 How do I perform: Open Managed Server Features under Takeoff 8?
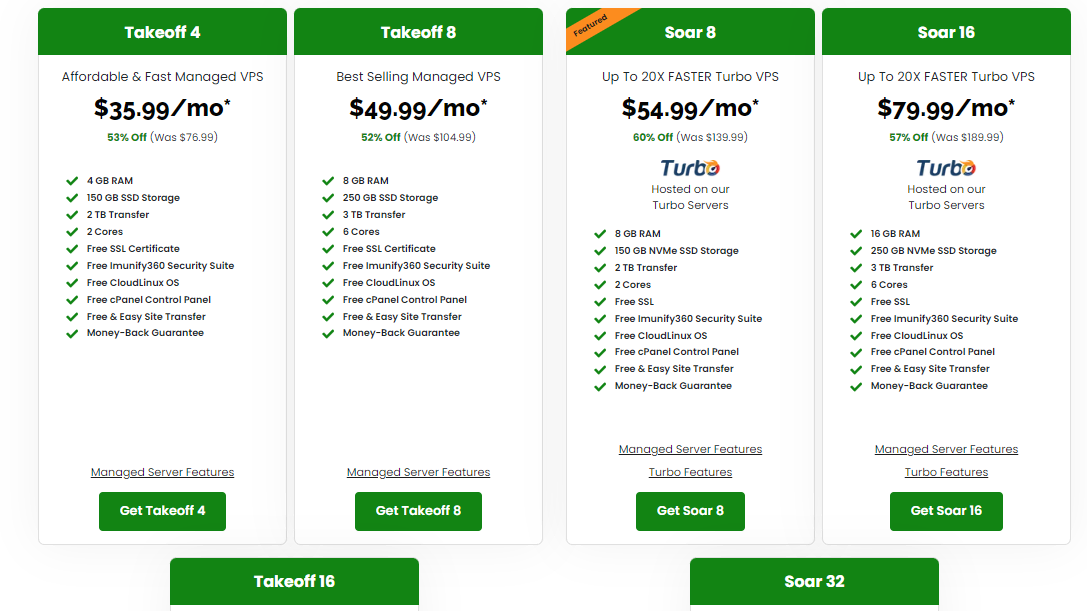[418, 472]
